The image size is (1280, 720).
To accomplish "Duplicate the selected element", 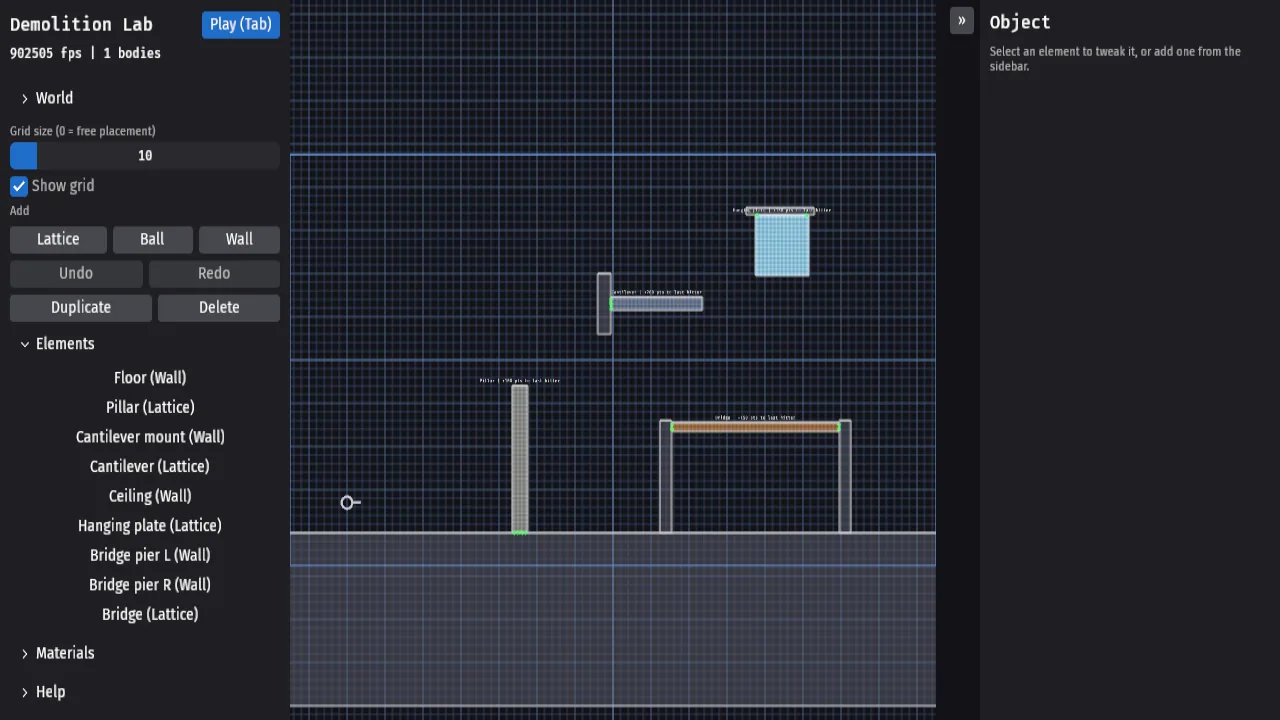I will [x=81, y=307].
